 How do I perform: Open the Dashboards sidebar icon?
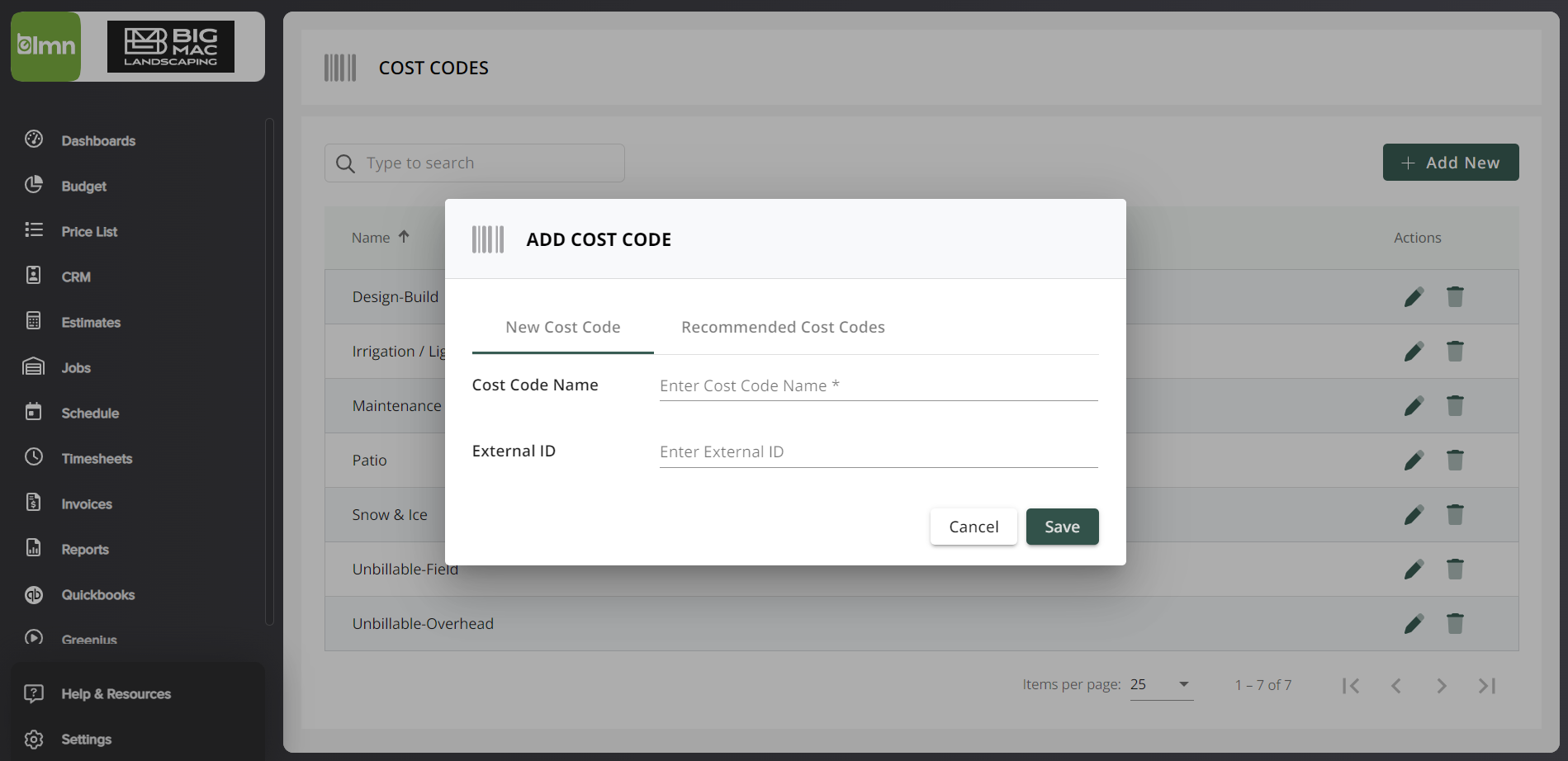[34, 139]
